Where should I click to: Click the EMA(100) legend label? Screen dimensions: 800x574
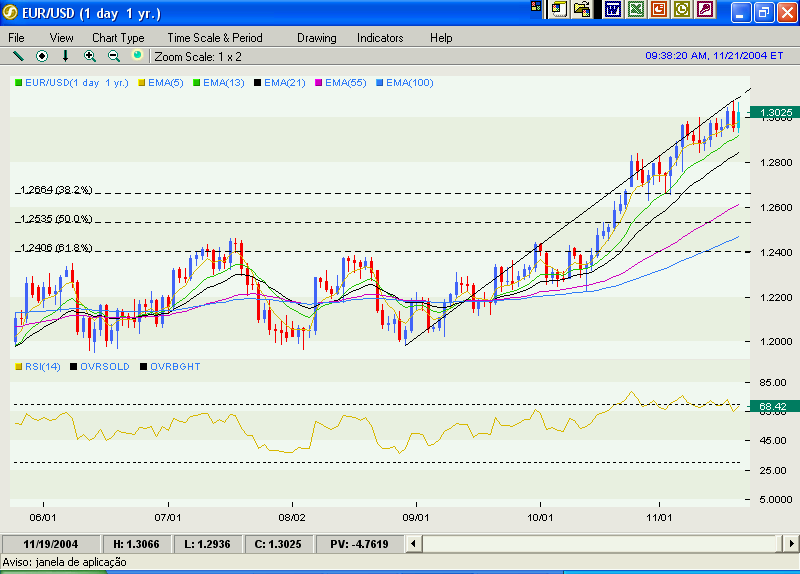(409, 83)
